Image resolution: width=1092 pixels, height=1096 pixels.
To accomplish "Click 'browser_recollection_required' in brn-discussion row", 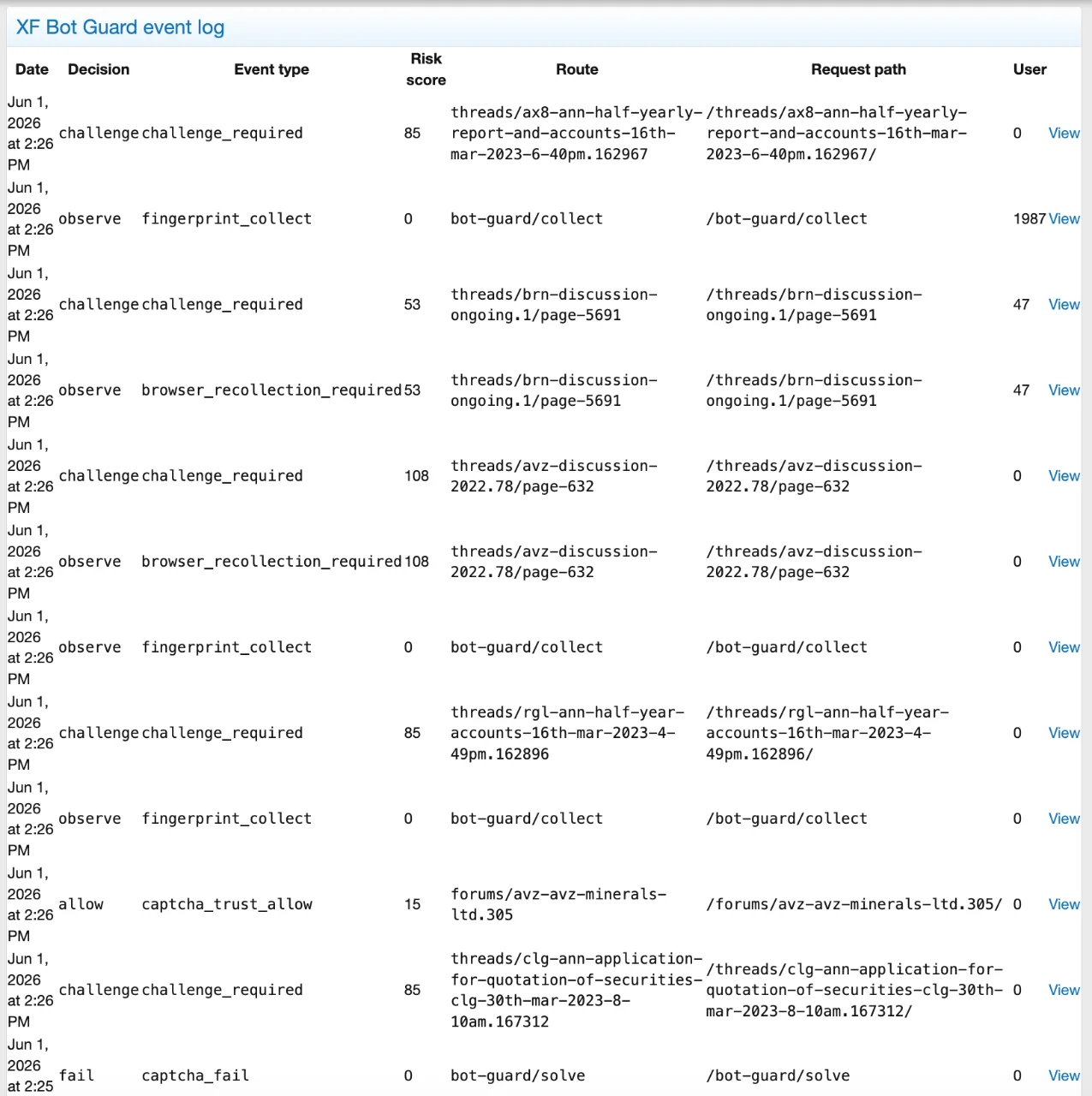I will tap(272, 390).
